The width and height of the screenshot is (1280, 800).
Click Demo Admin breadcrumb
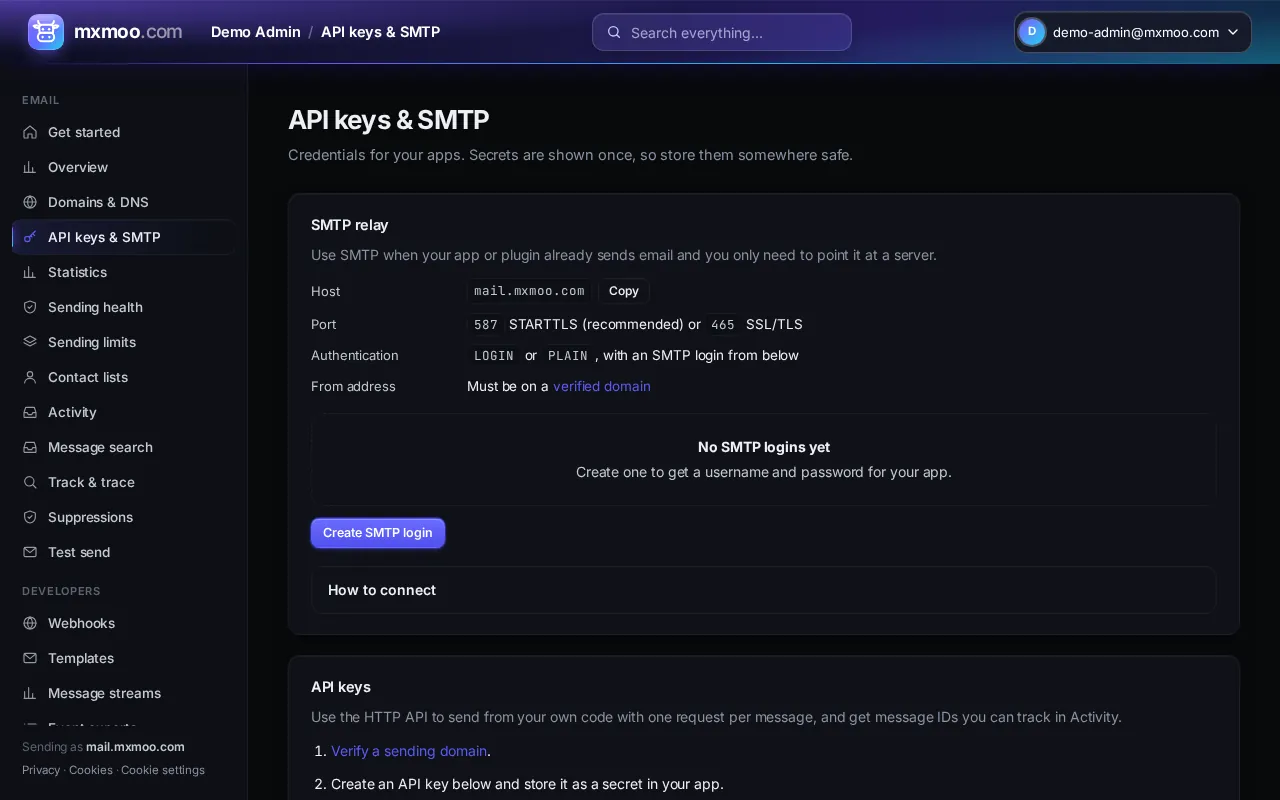click(256, 32)
